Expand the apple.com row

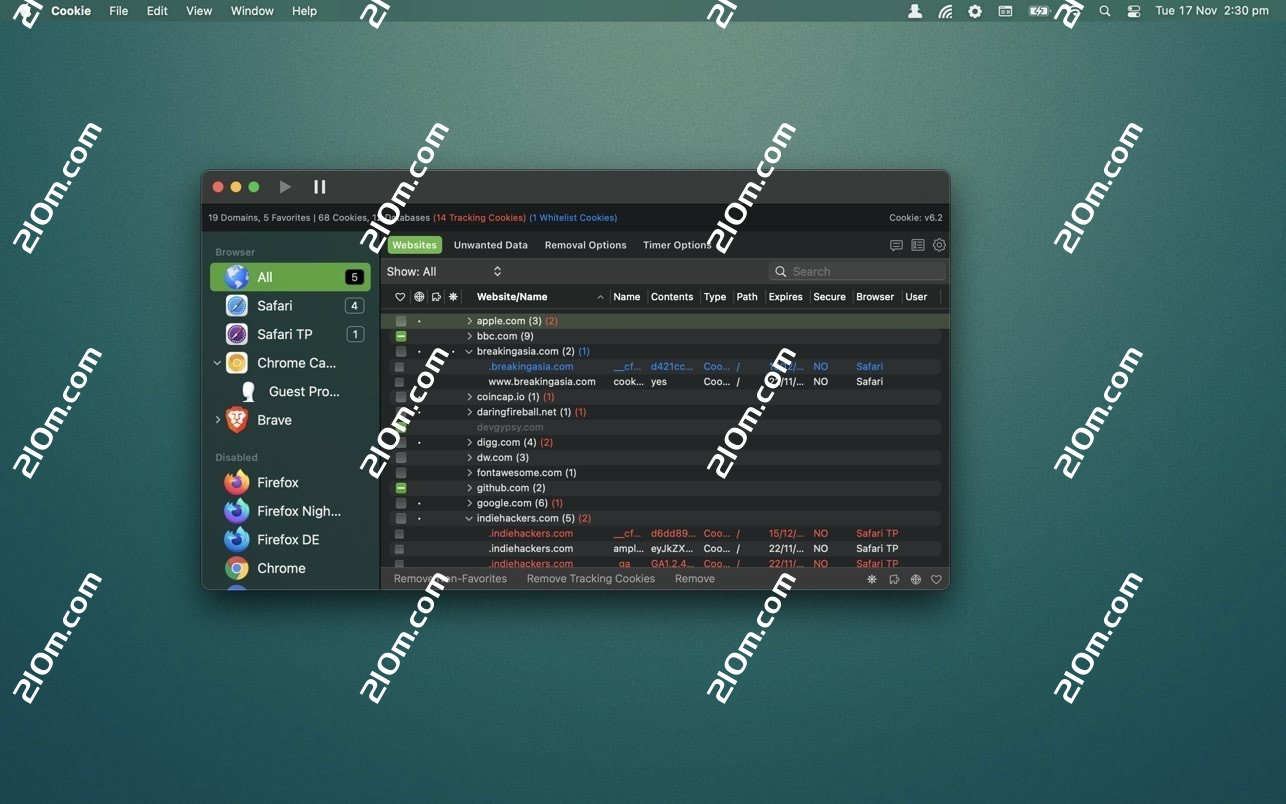[469, 321]
